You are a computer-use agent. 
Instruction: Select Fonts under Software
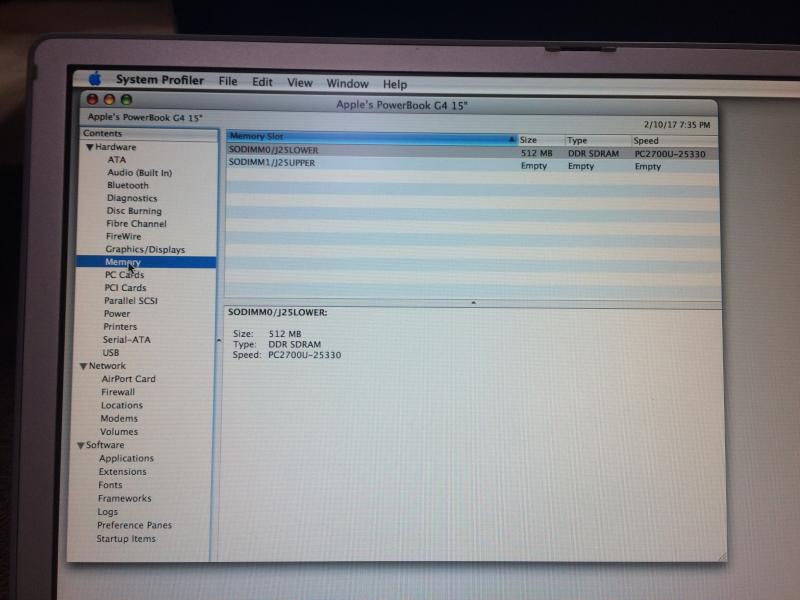[x=110, y=485]
